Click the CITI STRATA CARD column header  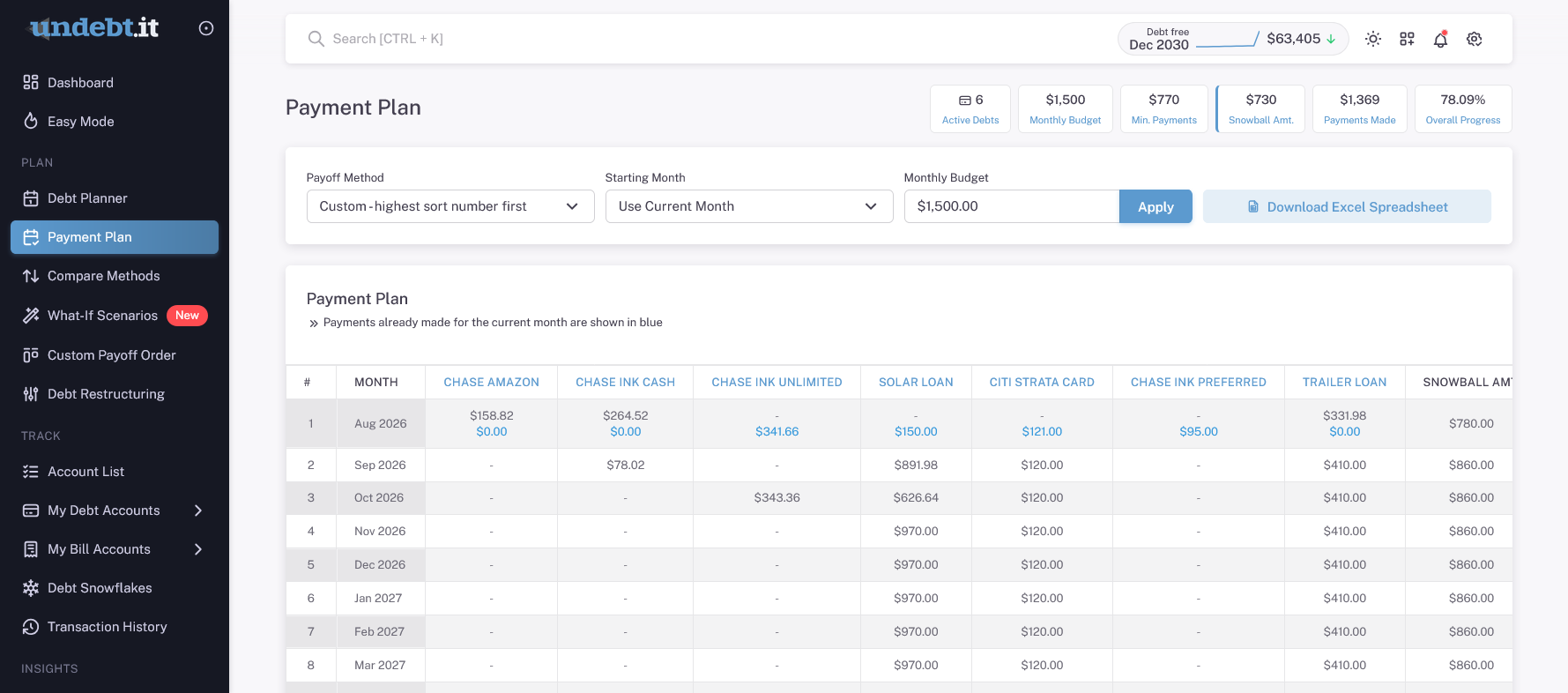[1042, 383]
